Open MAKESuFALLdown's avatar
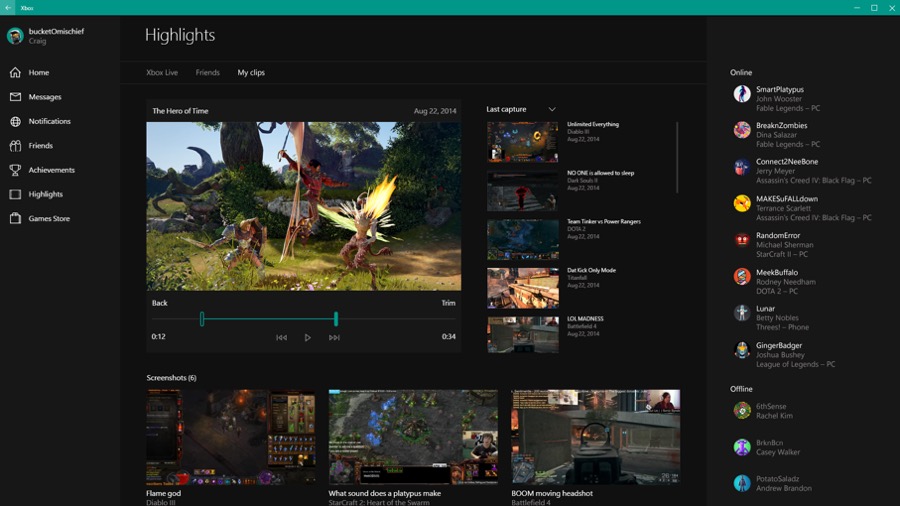 coord(742,203)
